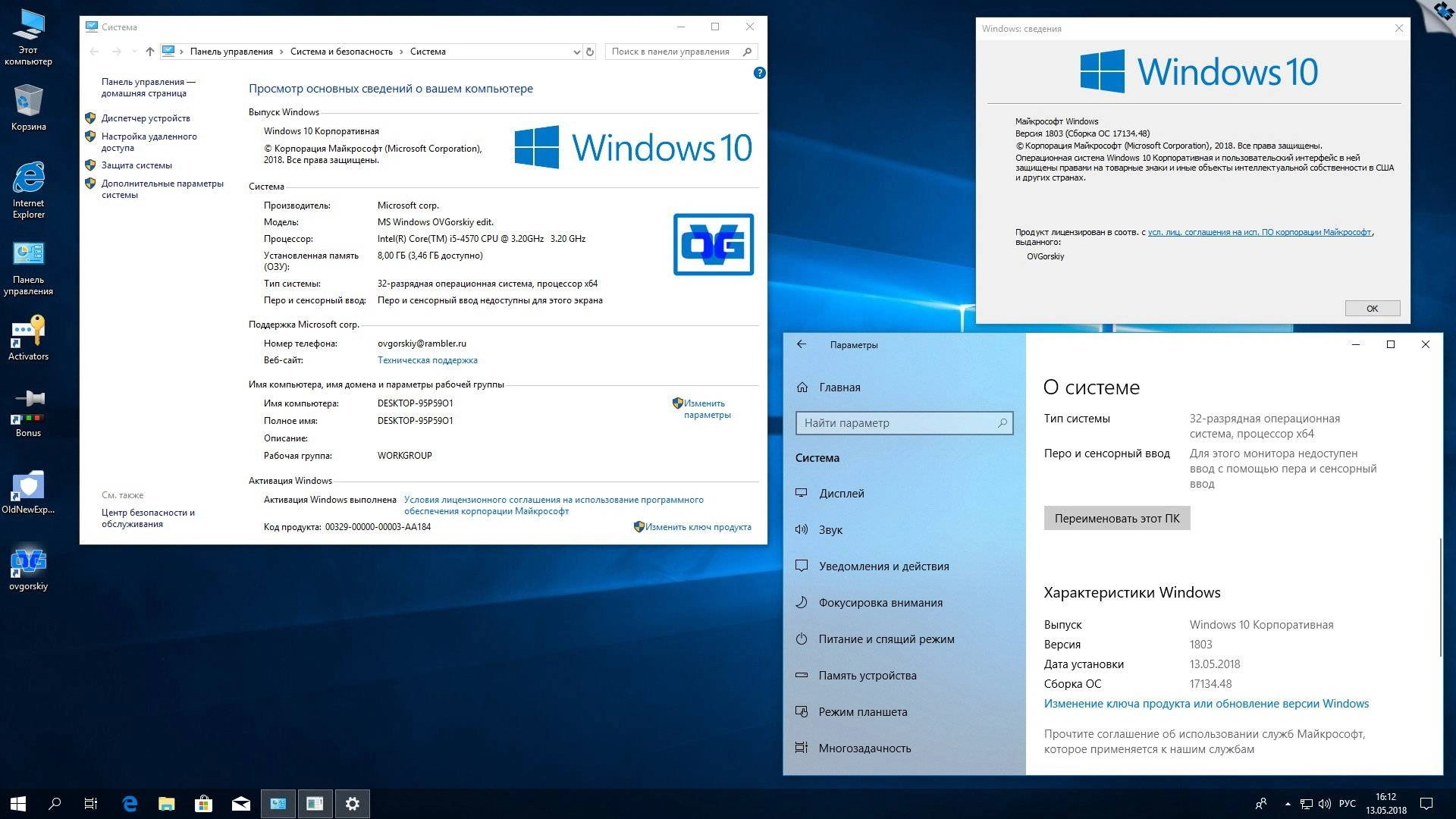Open Дисплей settings section
1456x819 pixels.
click(840, 493)
